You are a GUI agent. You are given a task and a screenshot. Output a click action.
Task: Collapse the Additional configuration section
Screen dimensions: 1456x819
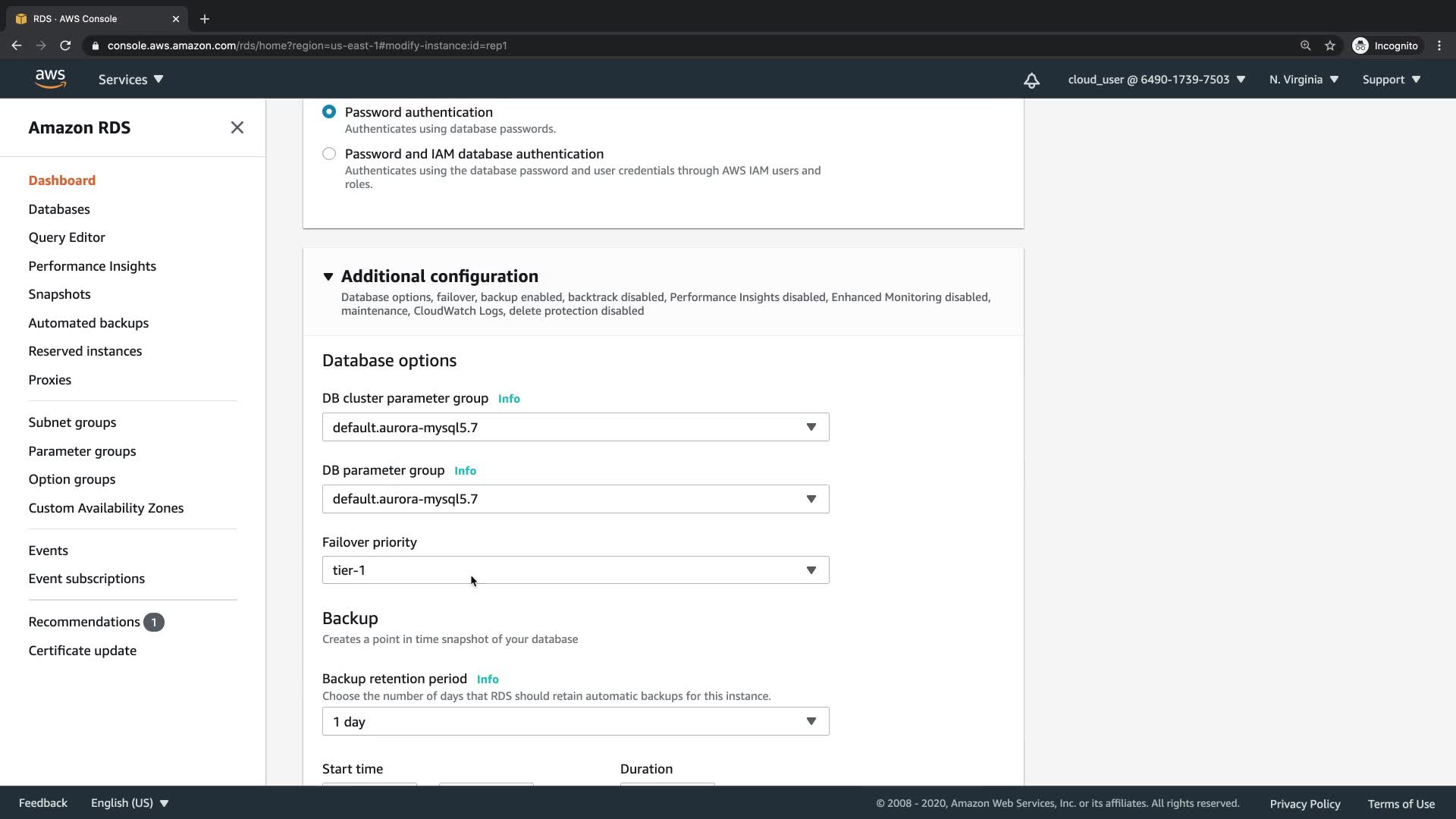click(328, 277)
